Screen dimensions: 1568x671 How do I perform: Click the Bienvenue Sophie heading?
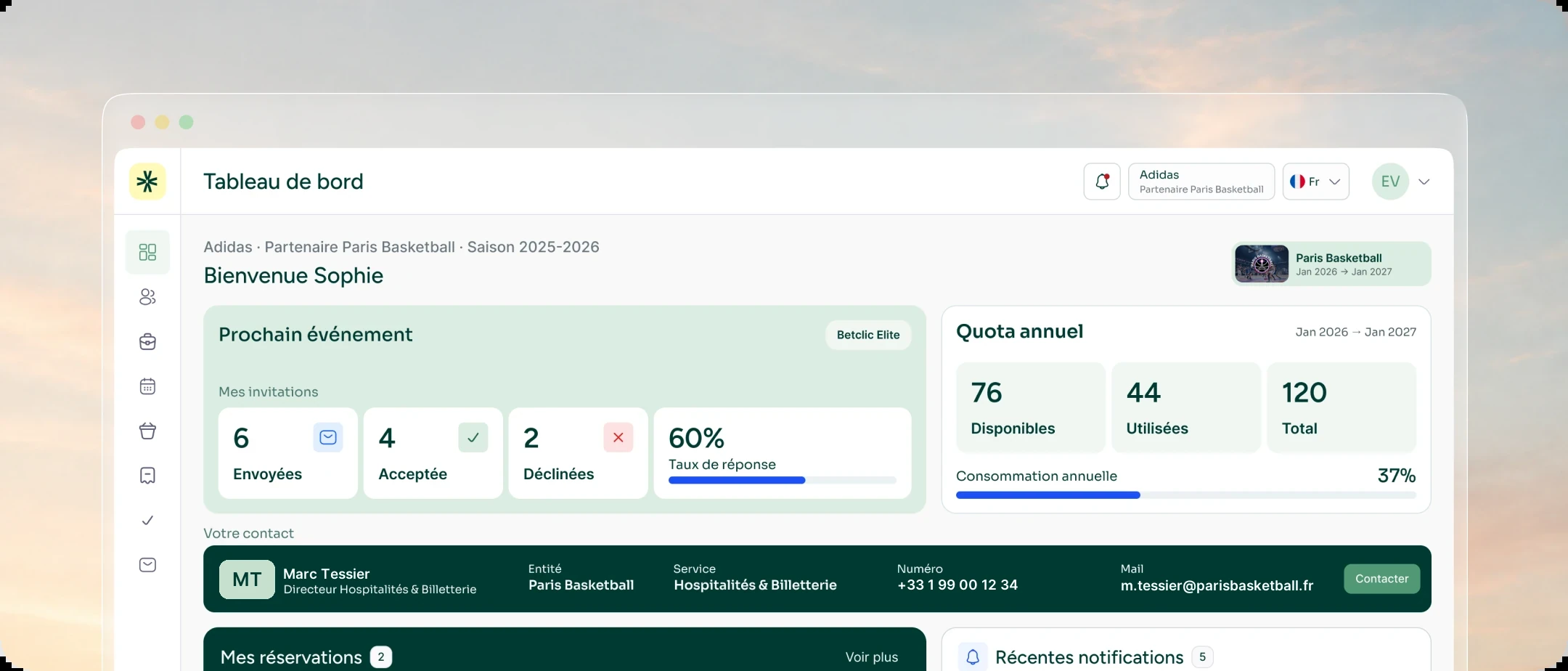click(293, 275)
